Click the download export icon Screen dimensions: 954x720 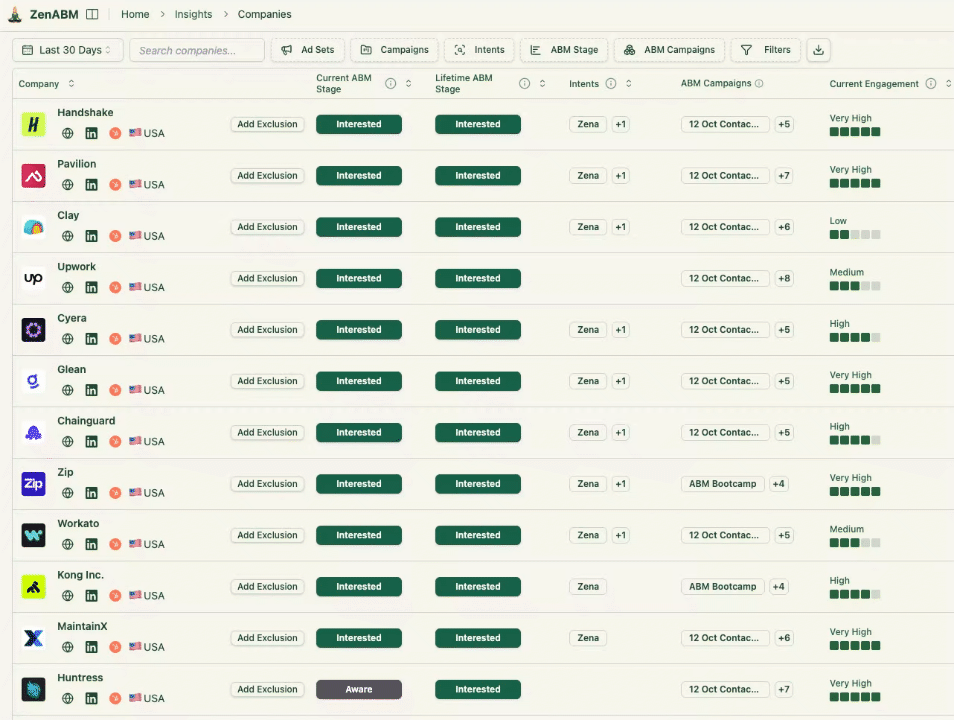pos(818,50)
